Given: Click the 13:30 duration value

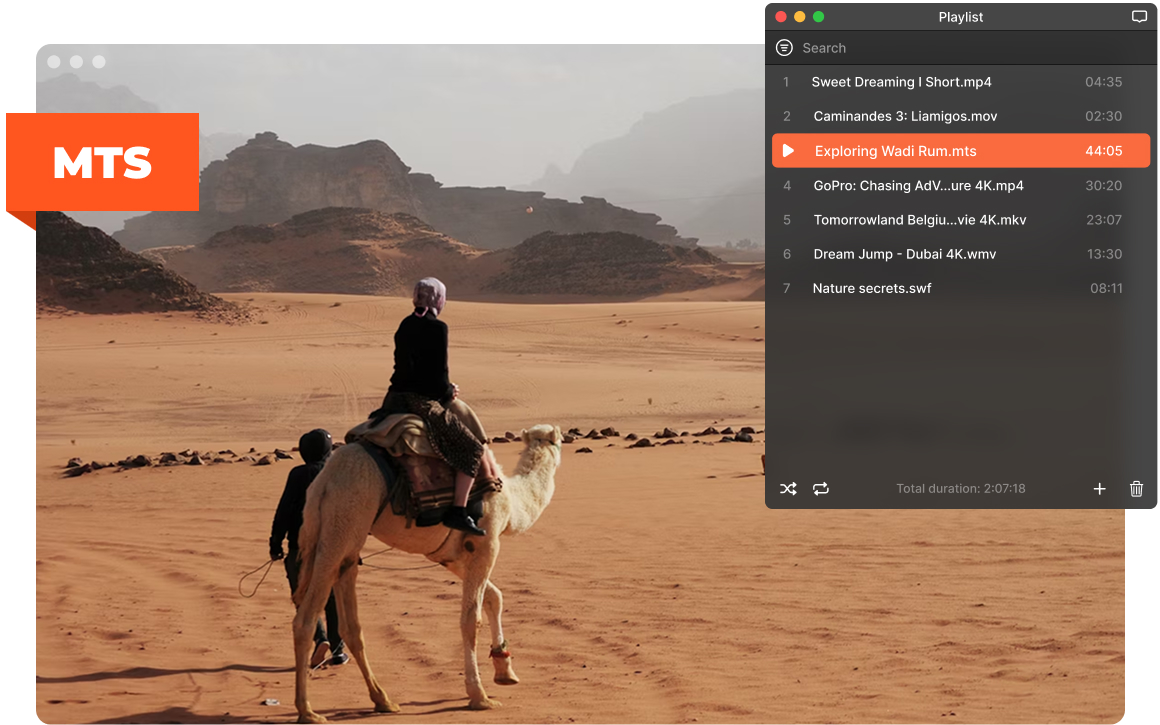Looking at the screenshot, I should [1104, 254].
